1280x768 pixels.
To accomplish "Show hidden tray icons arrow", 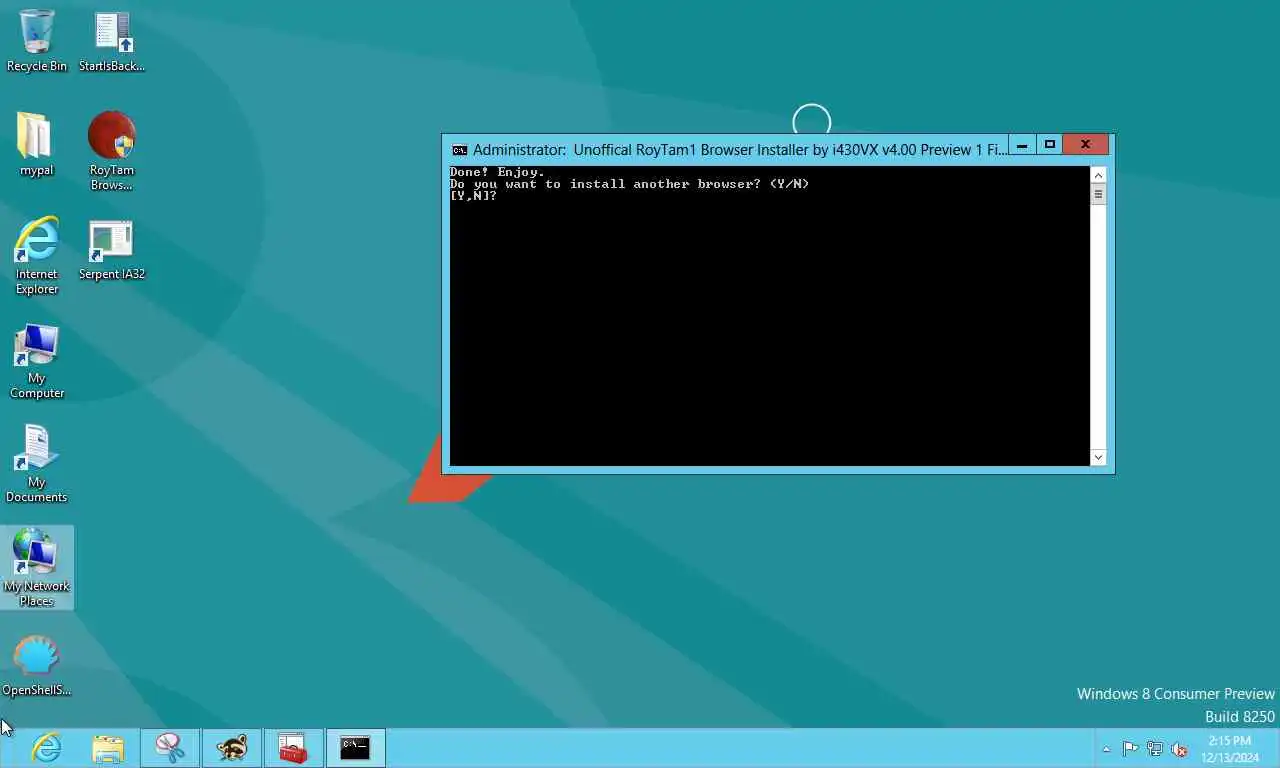I will coord(1106,749).
